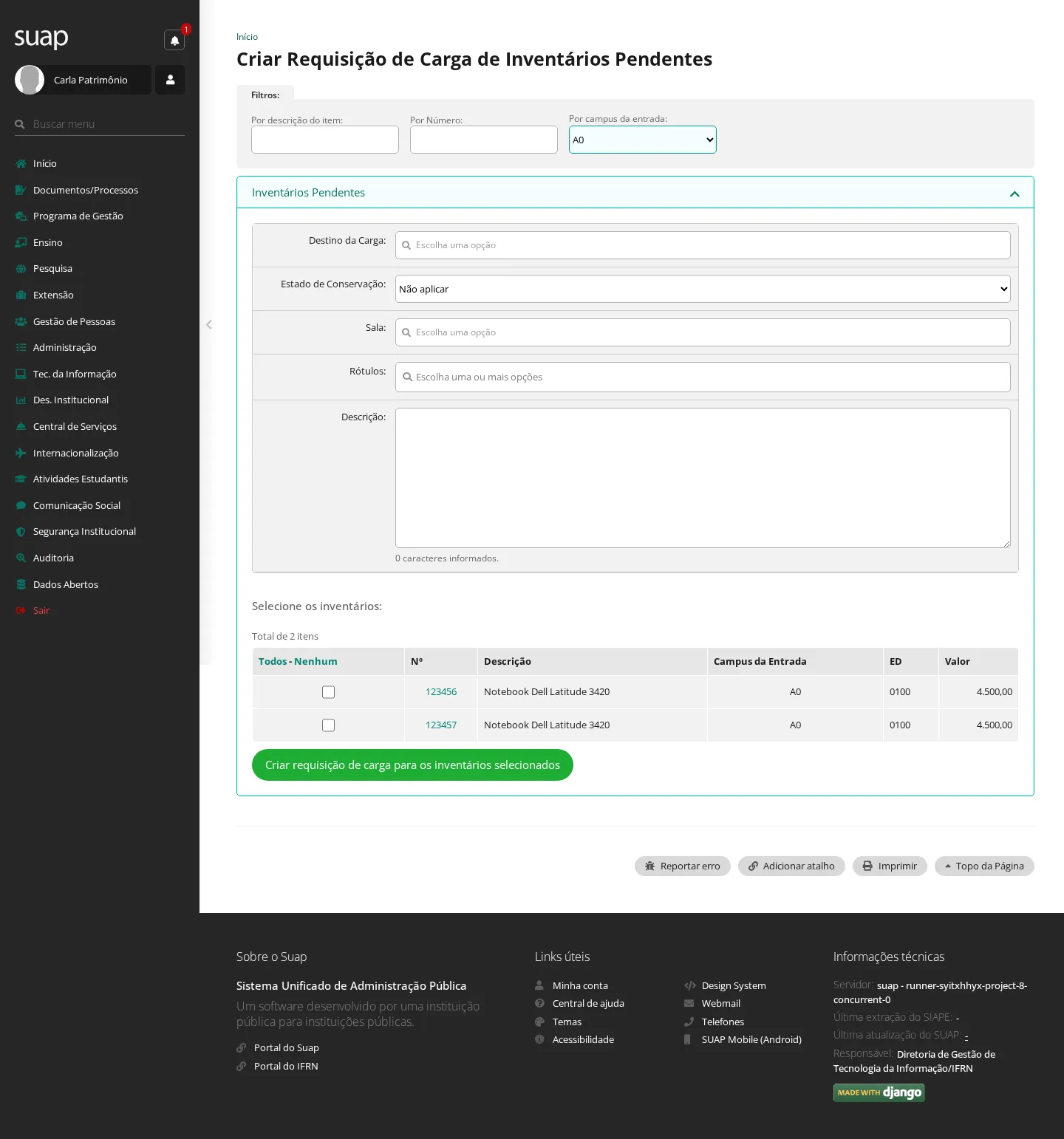
Task: Click the Por descrição do item field
Action: coord(325,140)
